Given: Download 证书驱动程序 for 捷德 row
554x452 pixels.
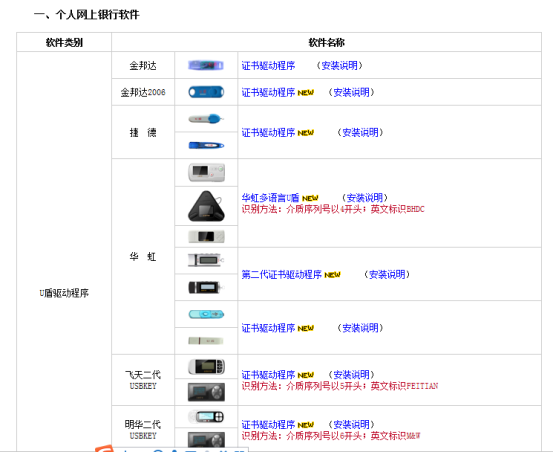Looking at the screenshot, I should pos(268,133).
